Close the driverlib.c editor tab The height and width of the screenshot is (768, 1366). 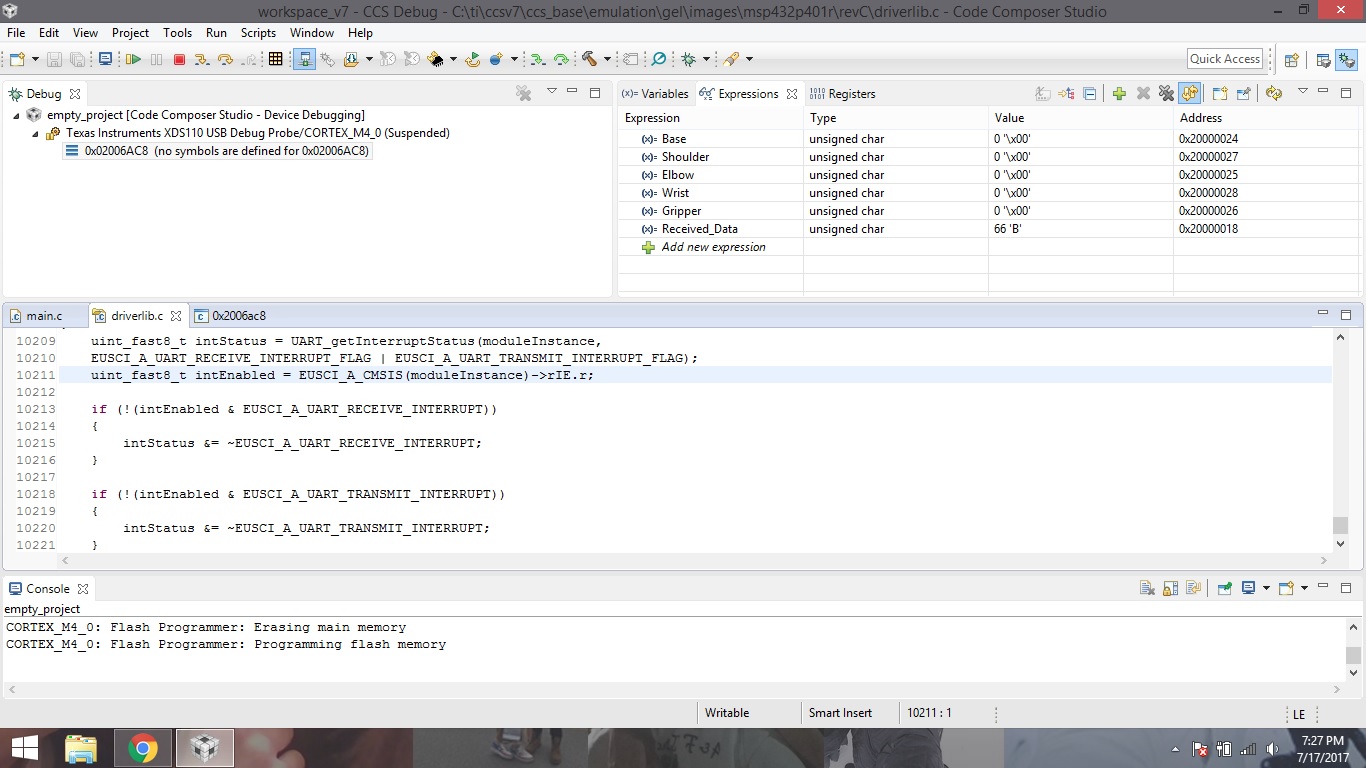[176, 316]
